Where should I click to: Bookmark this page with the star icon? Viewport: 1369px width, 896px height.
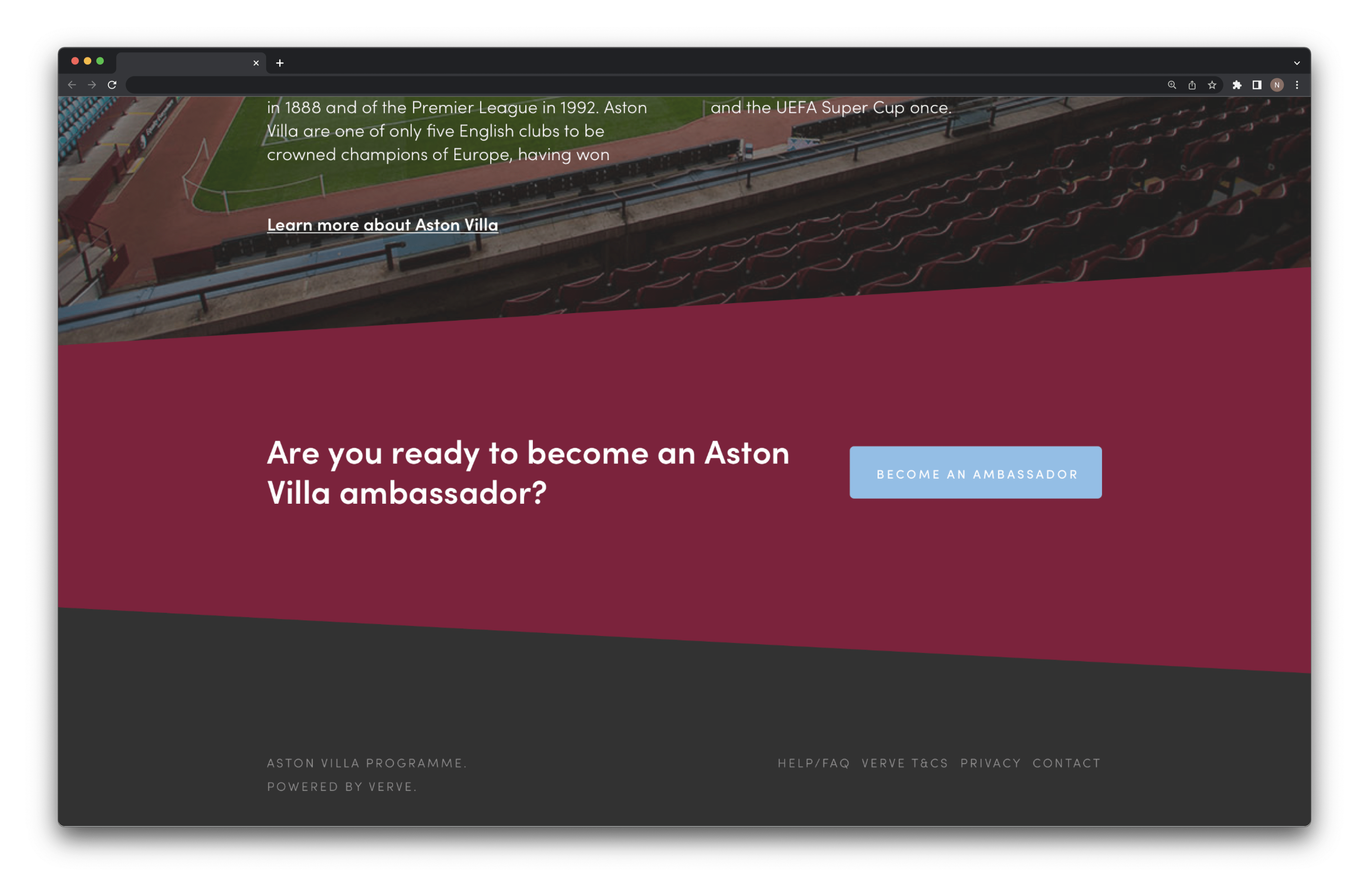tap(1212, 85)
